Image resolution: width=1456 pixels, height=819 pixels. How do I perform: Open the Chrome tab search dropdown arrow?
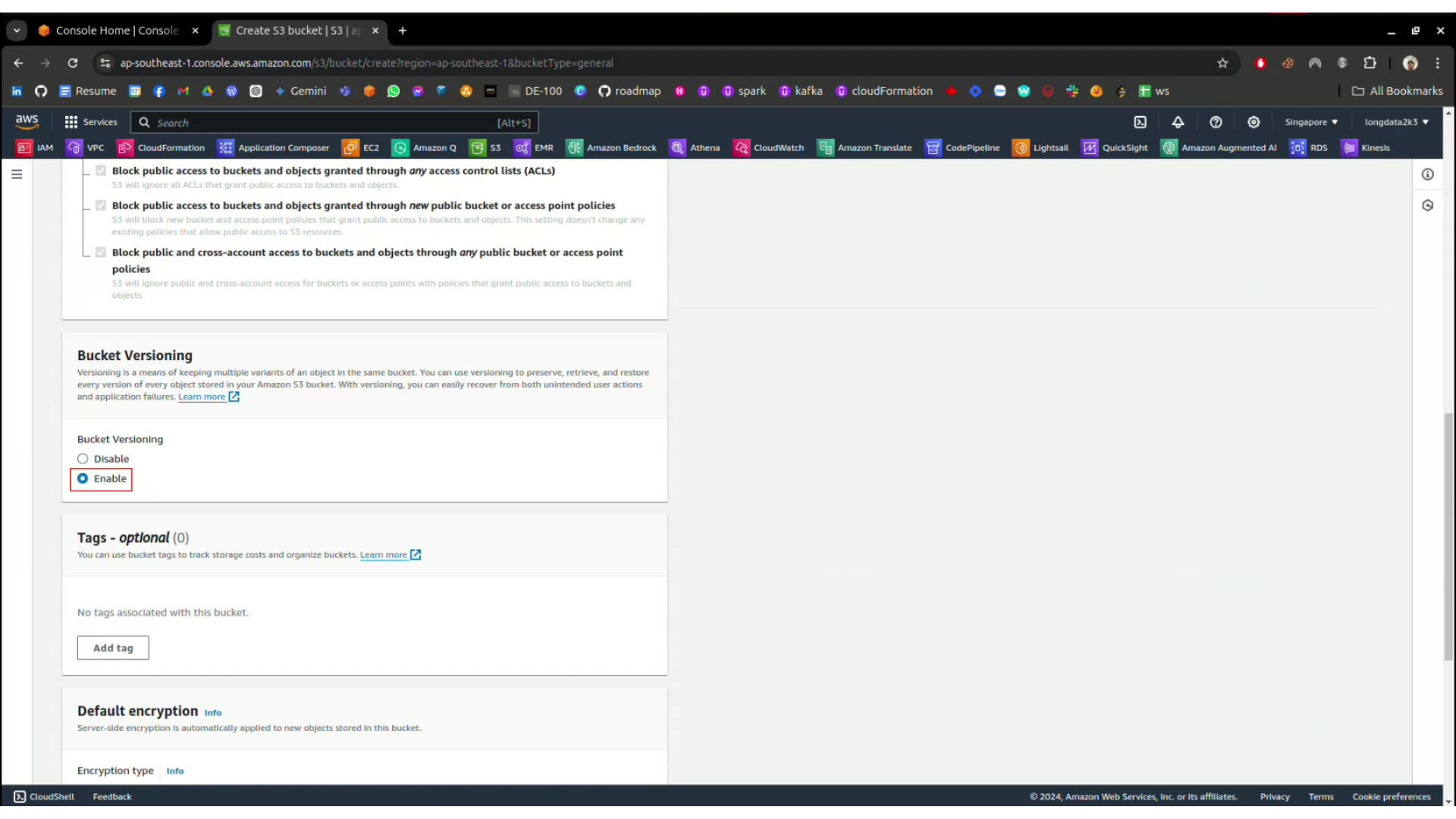click(16, 30)
